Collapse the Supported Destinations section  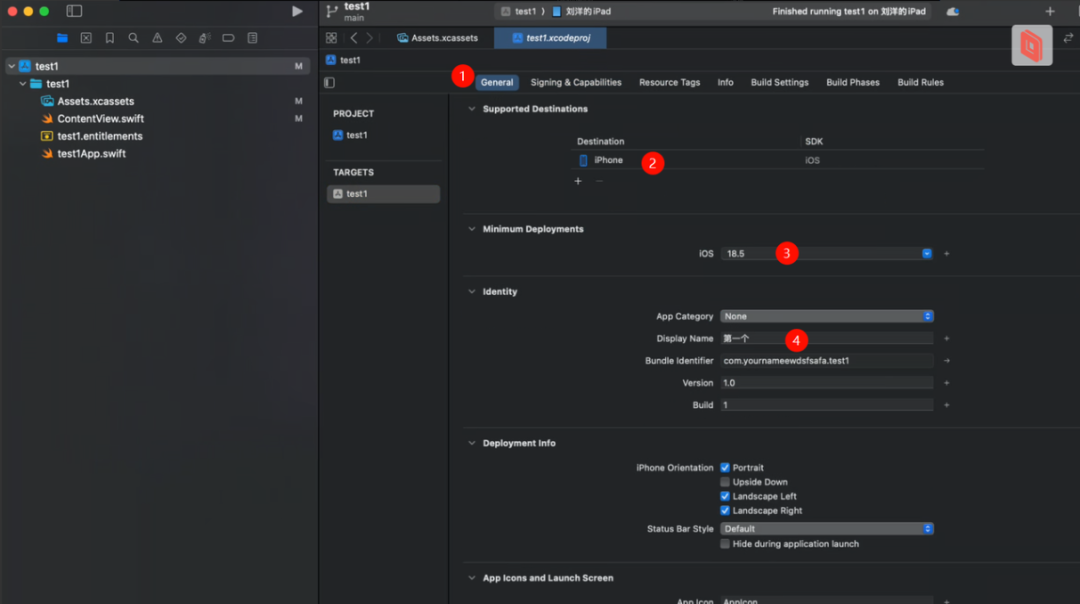click(x=472, y=109)
